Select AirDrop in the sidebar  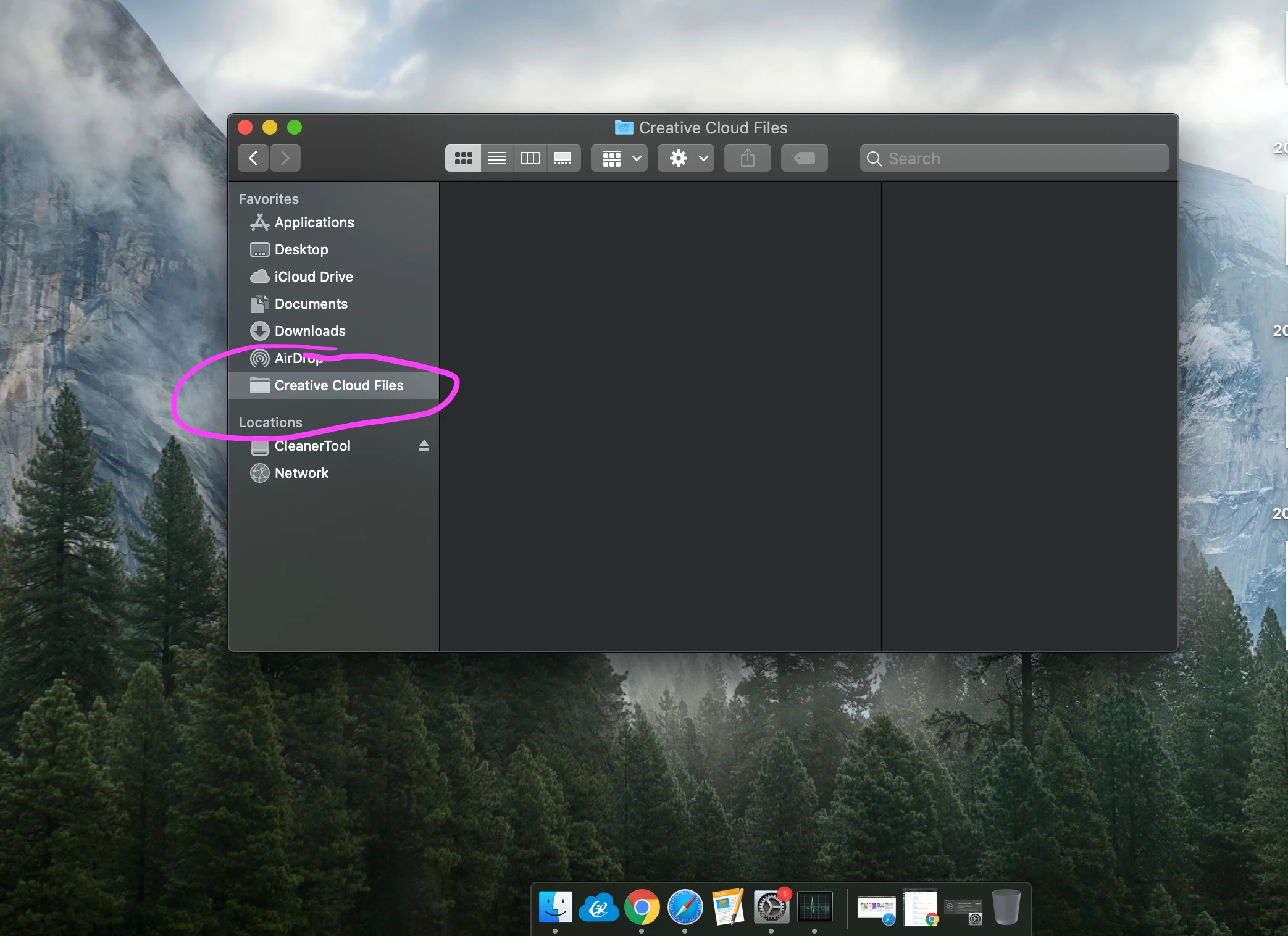coord(290,358)
